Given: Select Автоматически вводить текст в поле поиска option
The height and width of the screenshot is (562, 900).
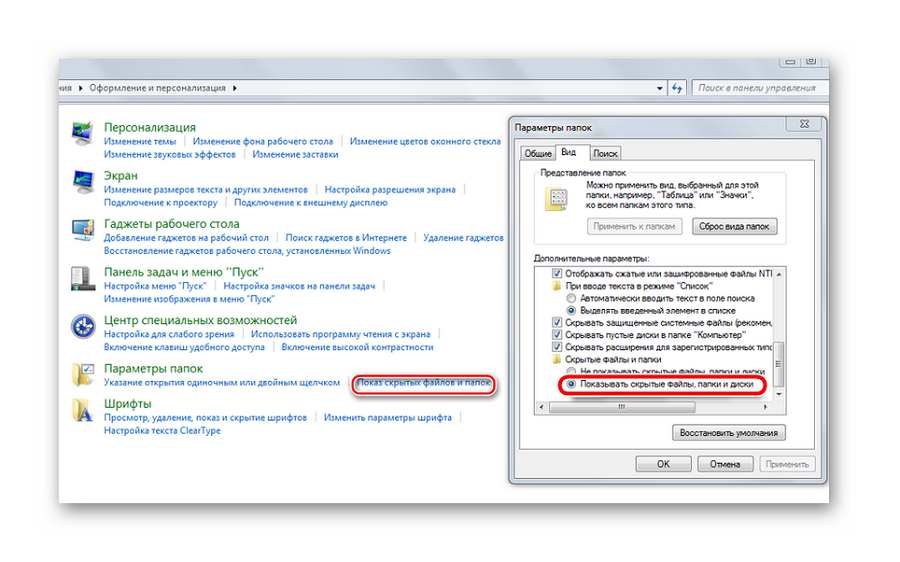Looking at the screenshot, I should pyautogui.click(x=571, y=298).
